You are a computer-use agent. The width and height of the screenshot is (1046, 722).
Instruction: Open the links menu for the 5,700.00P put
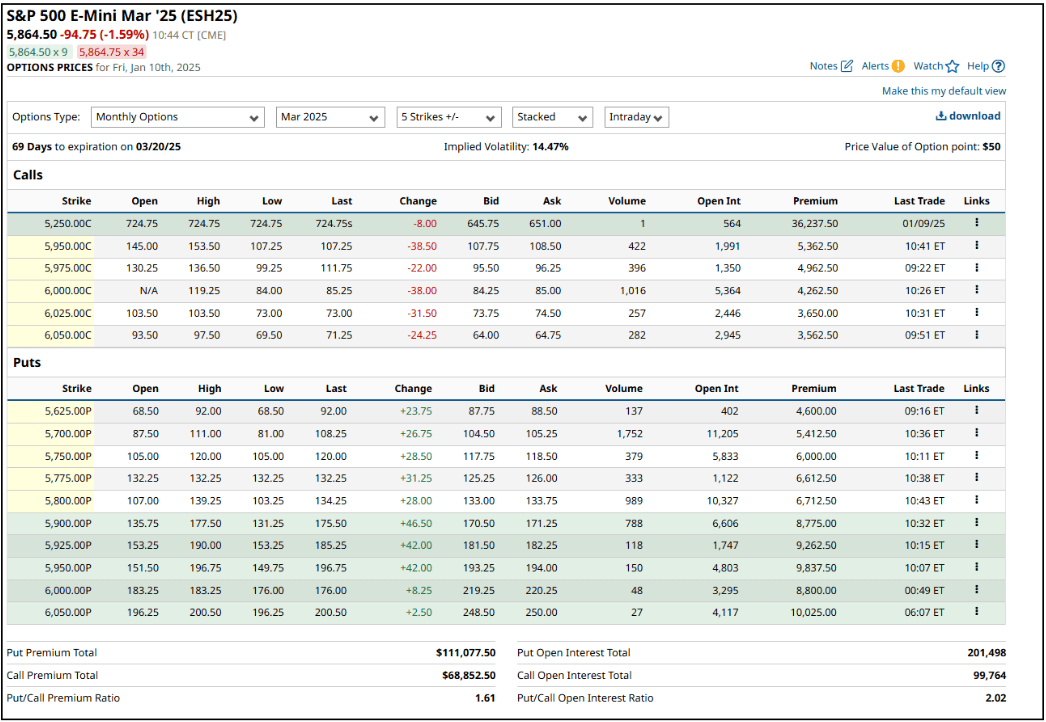click(977, 433)
